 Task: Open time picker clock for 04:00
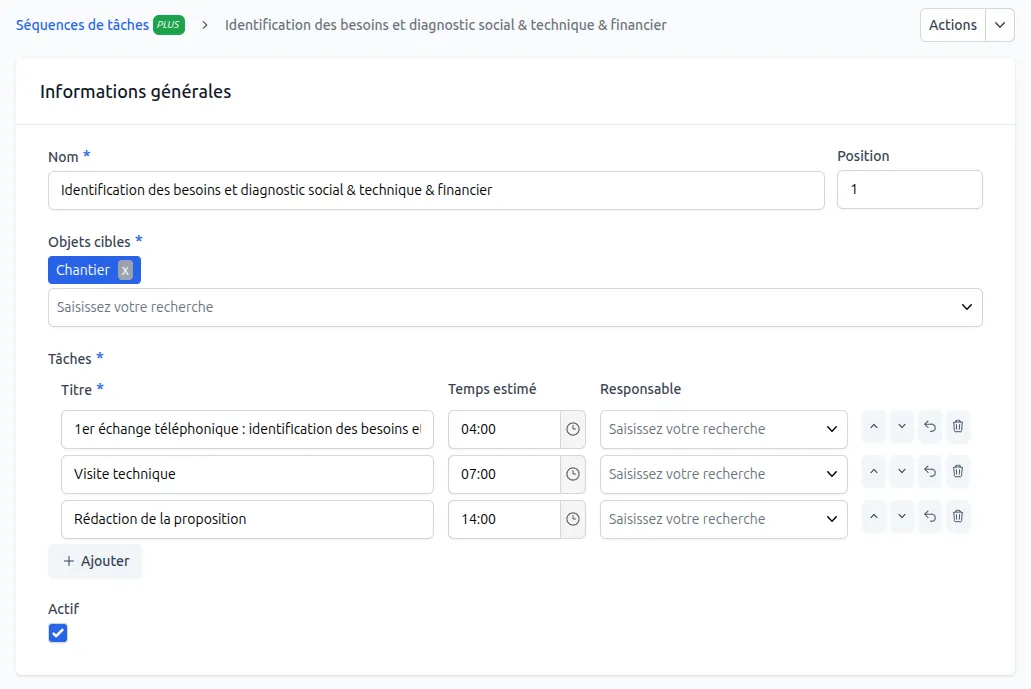[573, 429]
